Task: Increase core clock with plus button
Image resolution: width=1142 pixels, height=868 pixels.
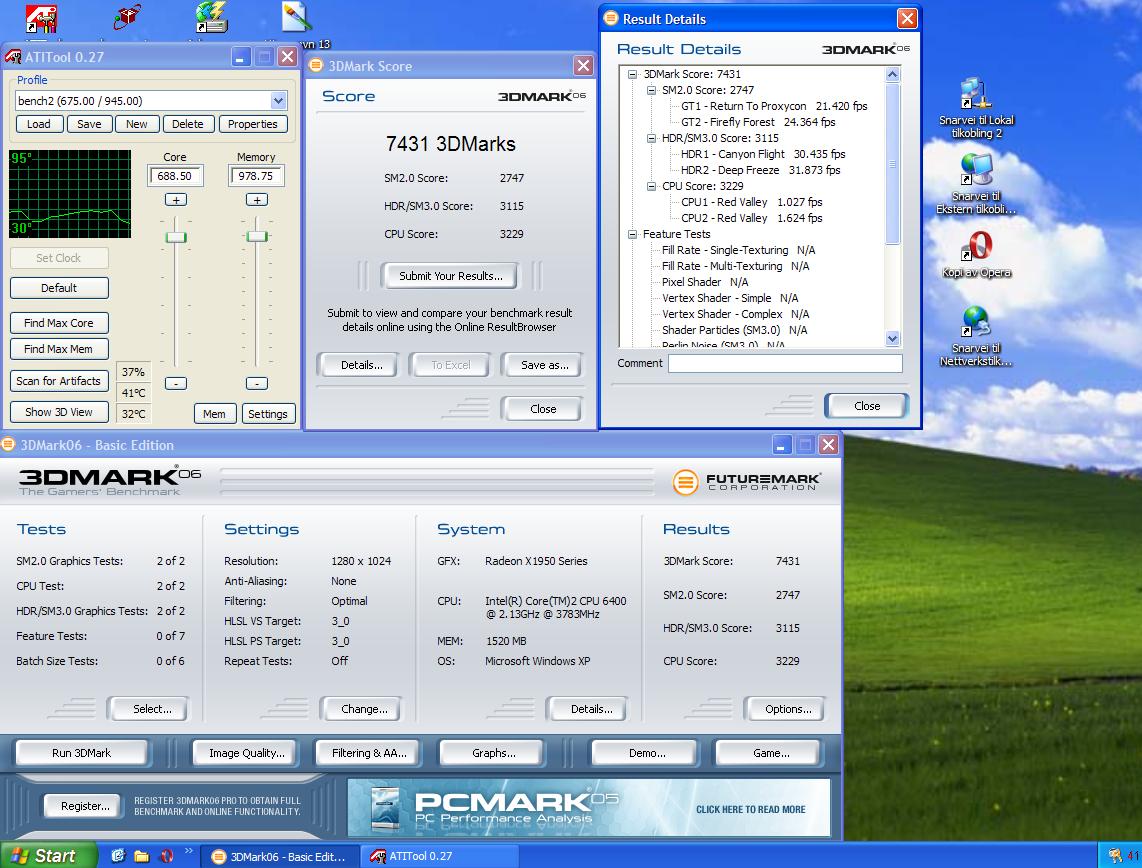Action: (176, 200)
